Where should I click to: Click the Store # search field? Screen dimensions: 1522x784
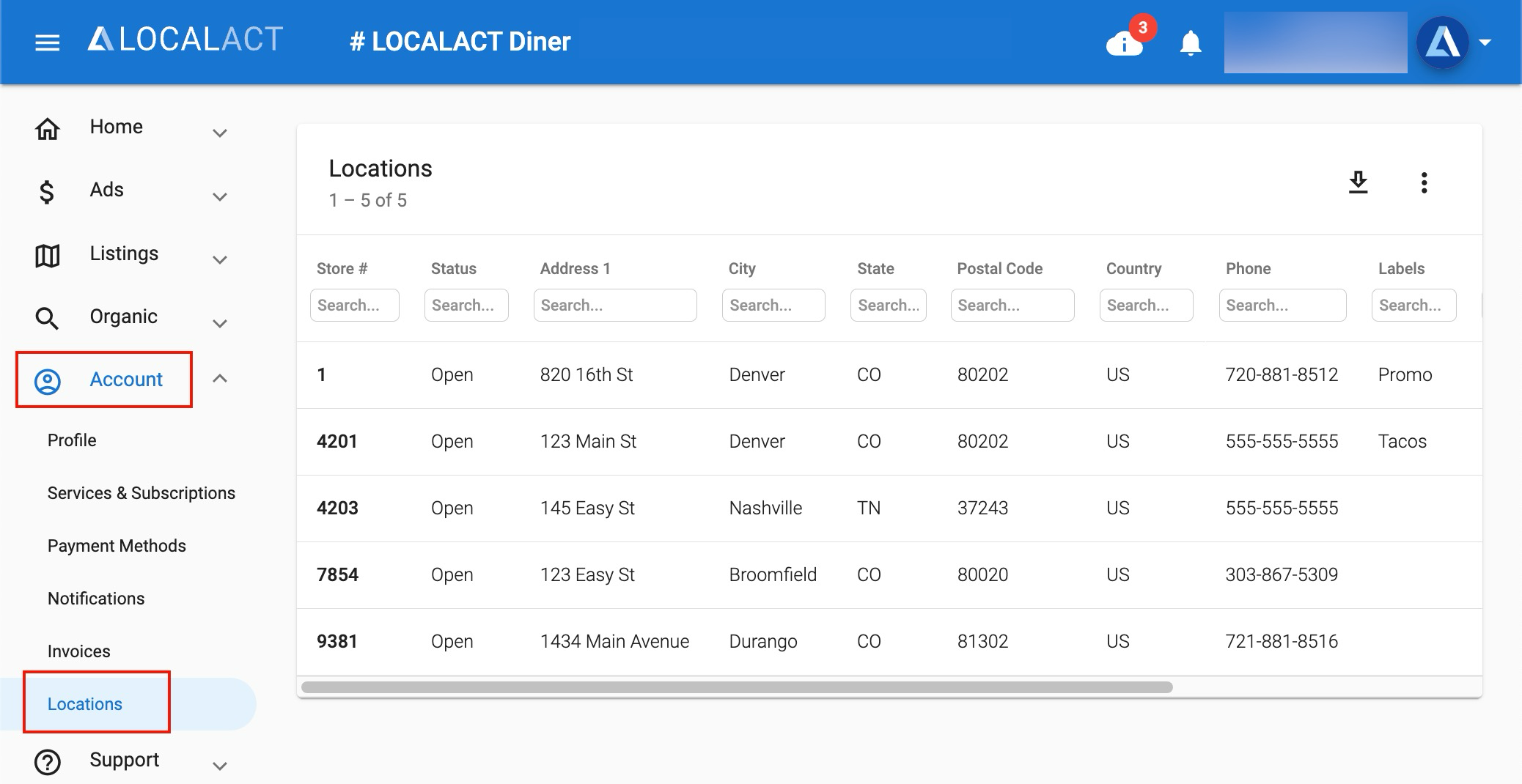tap(355, 305)
